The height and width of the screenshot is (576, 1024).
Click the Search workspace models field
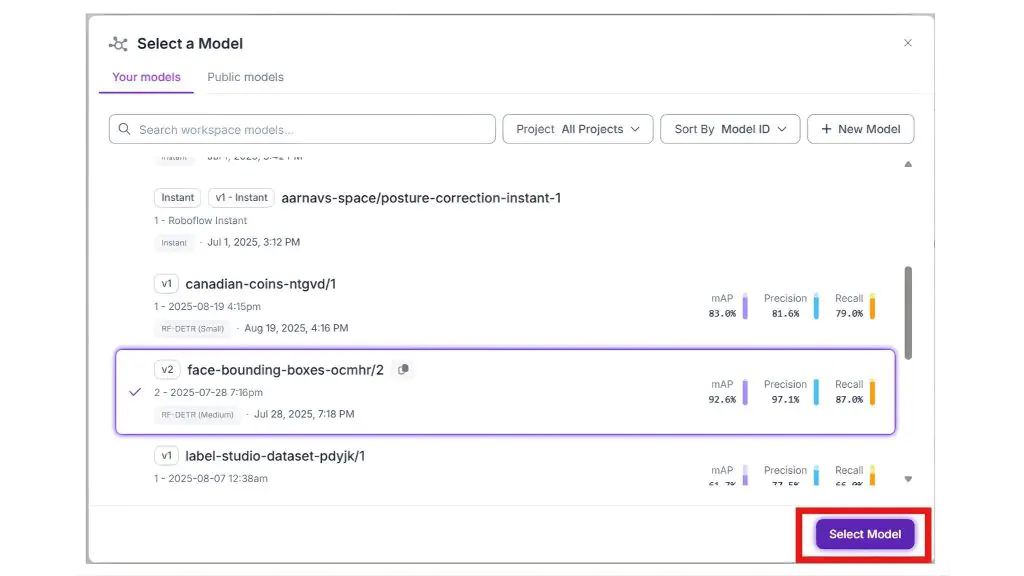310,129
